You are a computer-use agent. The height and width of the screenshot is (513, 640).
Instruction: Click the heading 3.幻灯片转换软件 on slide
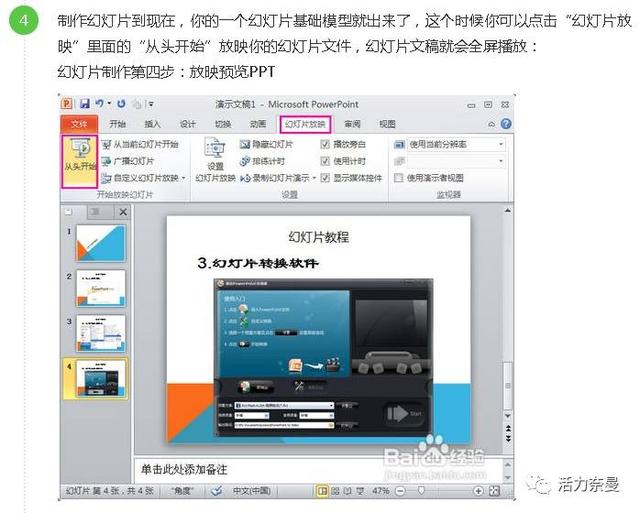(x=258, y=263)
